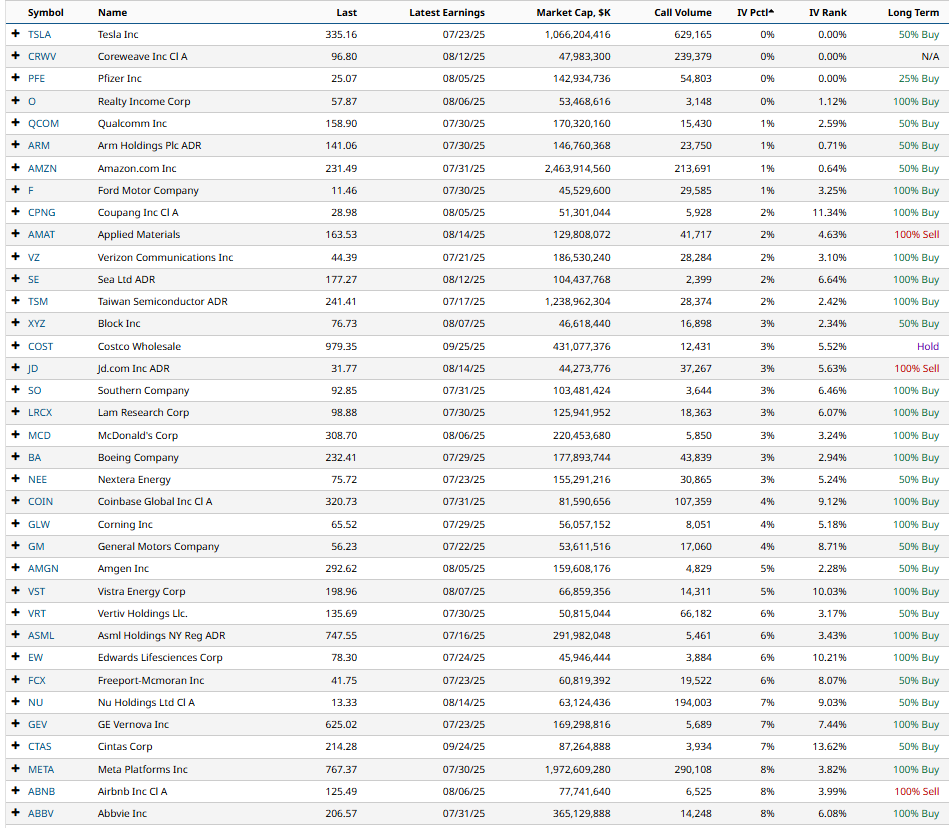
Task: Expand the TSLA row plus icon
Action: point(16,34)
